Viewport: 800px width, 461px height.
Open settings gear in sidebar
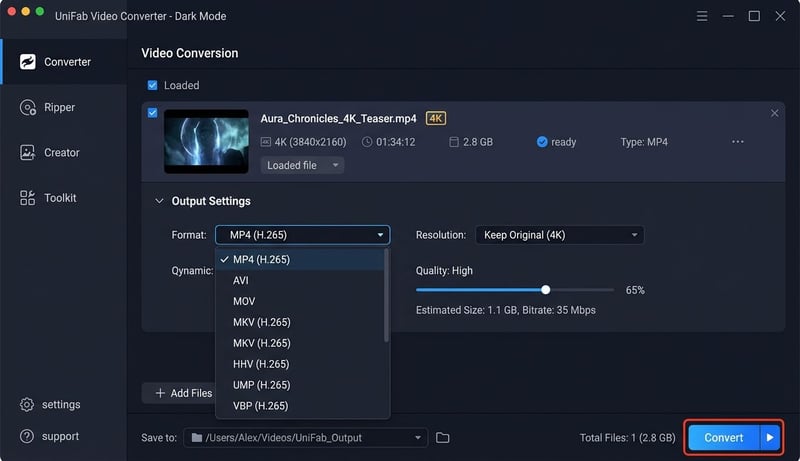pyautogui.click(x=27, y=404)
